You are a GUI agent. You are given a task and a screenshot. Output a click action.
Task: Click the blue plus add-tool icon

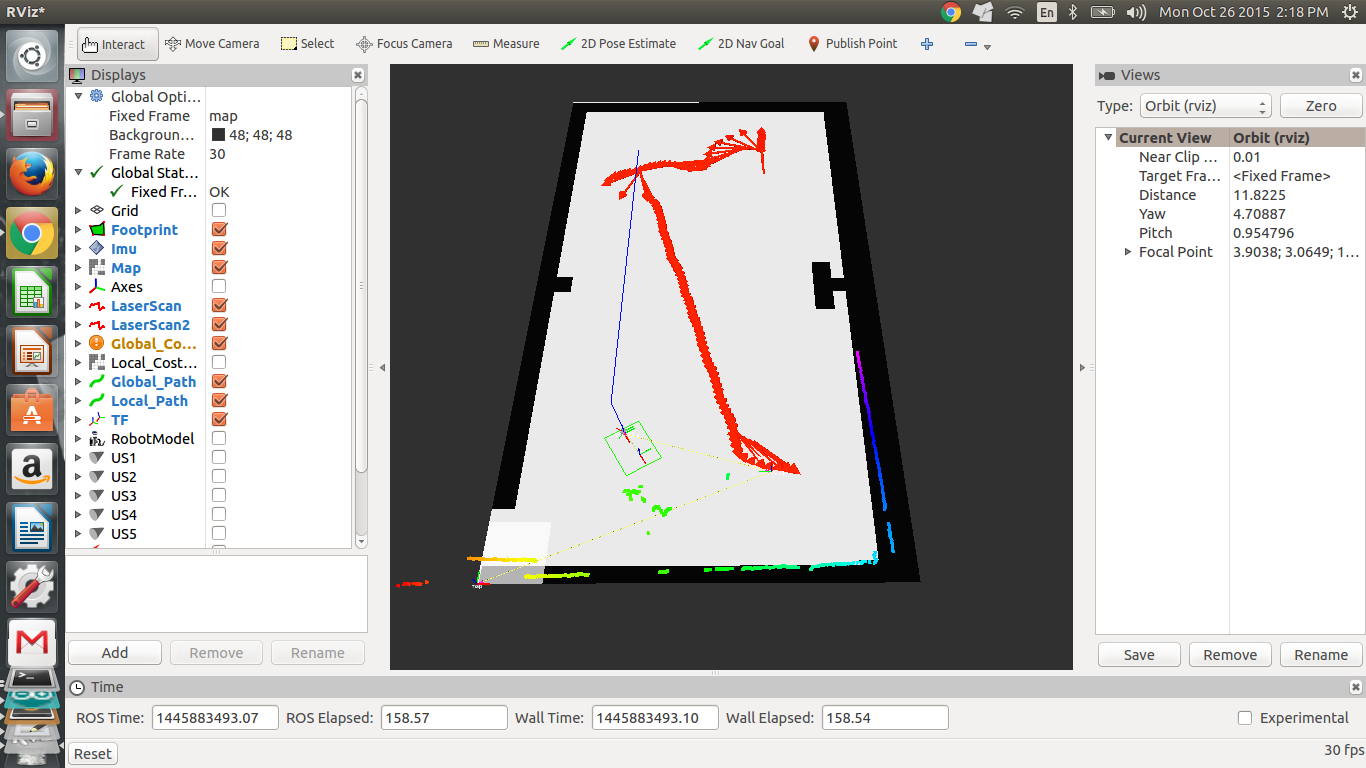pos(927,44)
